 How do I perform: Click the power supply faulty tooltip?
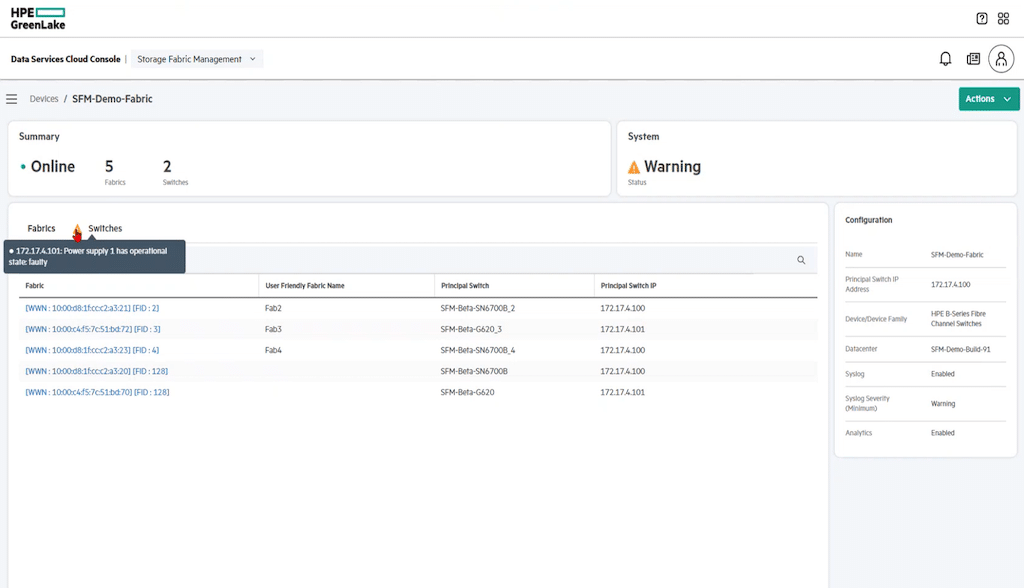pyautogui.click(x=95, y=257)
